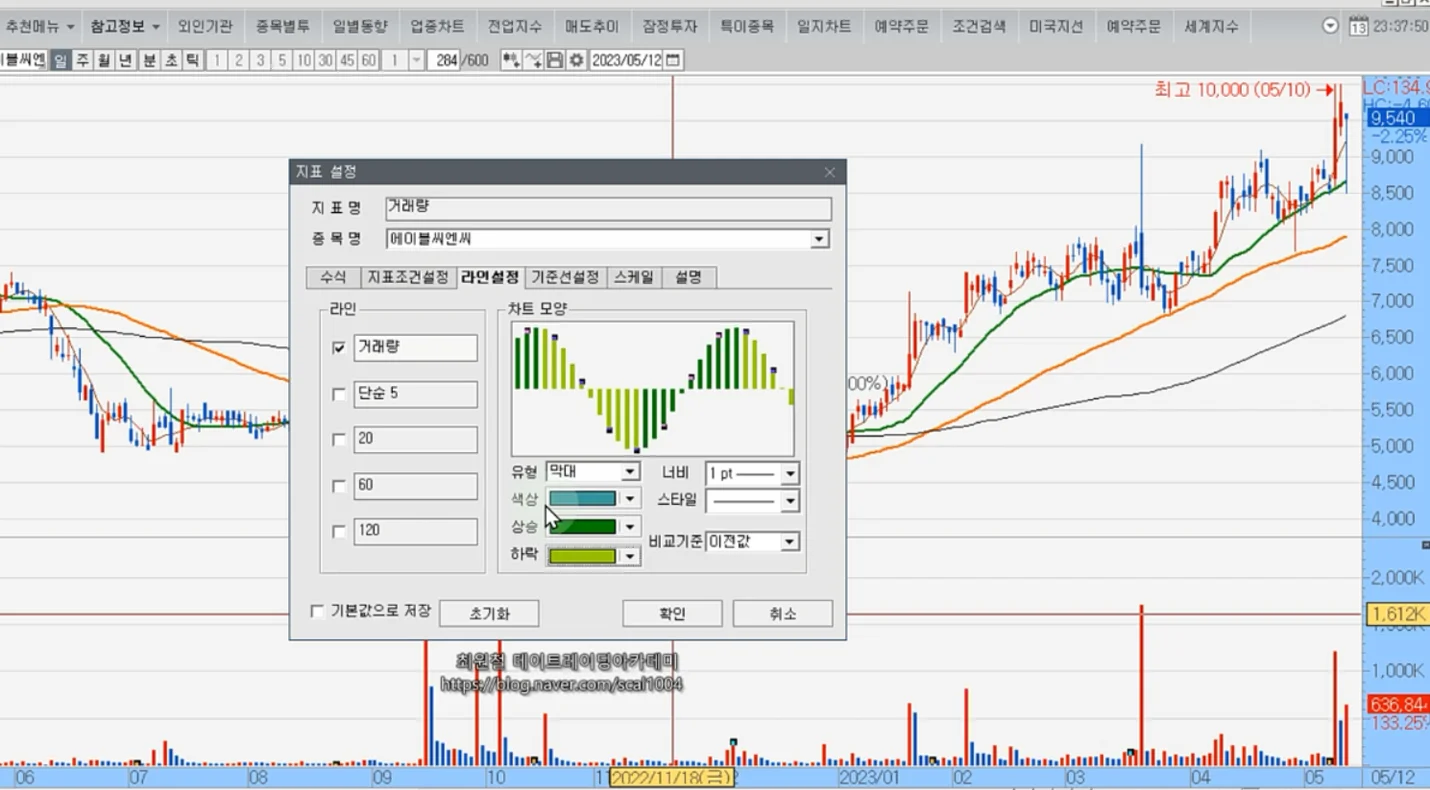Enable the 60 line checkbox
The image size is (1430, 790).
[339, 486]
